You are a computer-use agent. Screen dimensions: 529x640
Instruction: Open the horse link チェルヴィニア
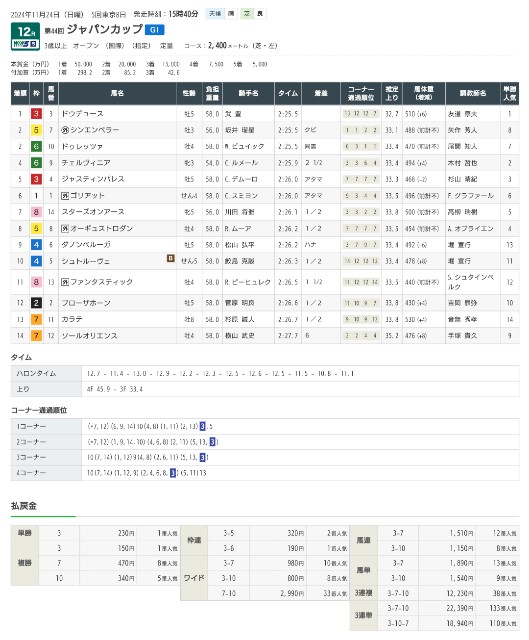86,163
